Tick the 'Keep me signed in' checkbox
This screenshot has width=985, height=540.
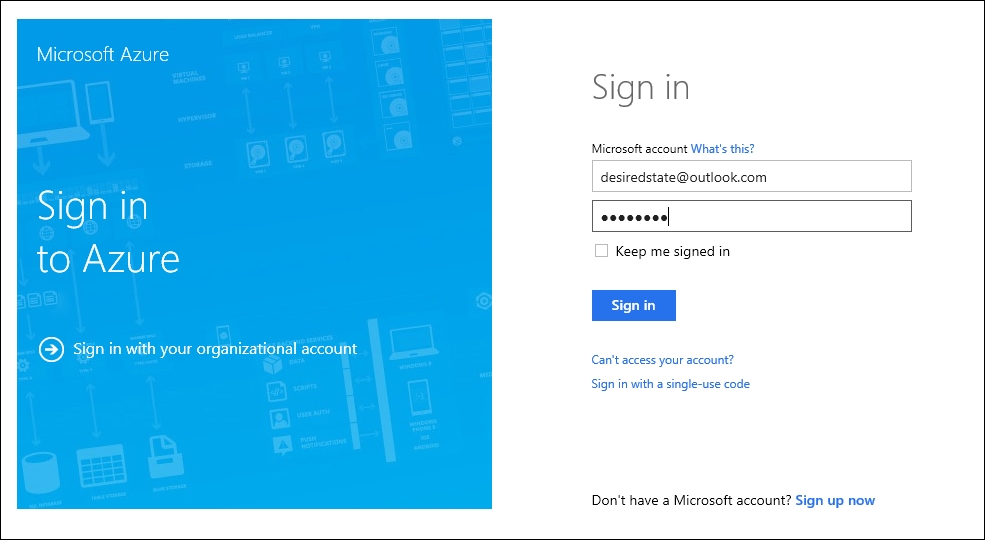[601, 251]
